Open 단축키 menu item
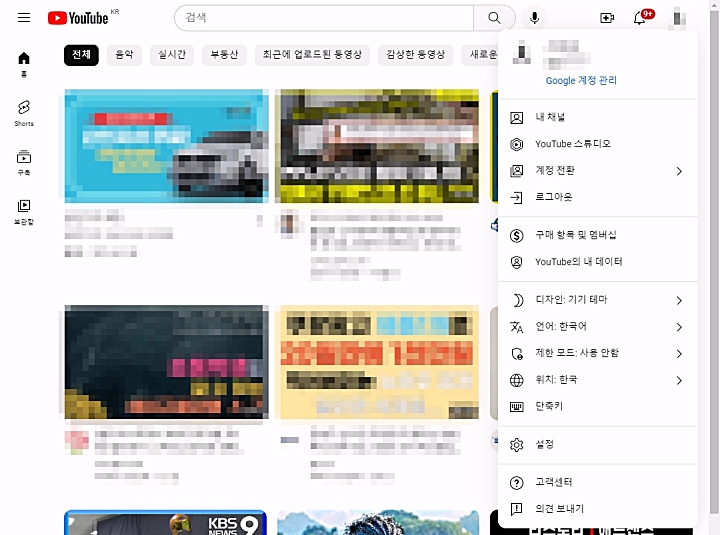This screenshot has height=535, width=720. [x=598, y=407]
